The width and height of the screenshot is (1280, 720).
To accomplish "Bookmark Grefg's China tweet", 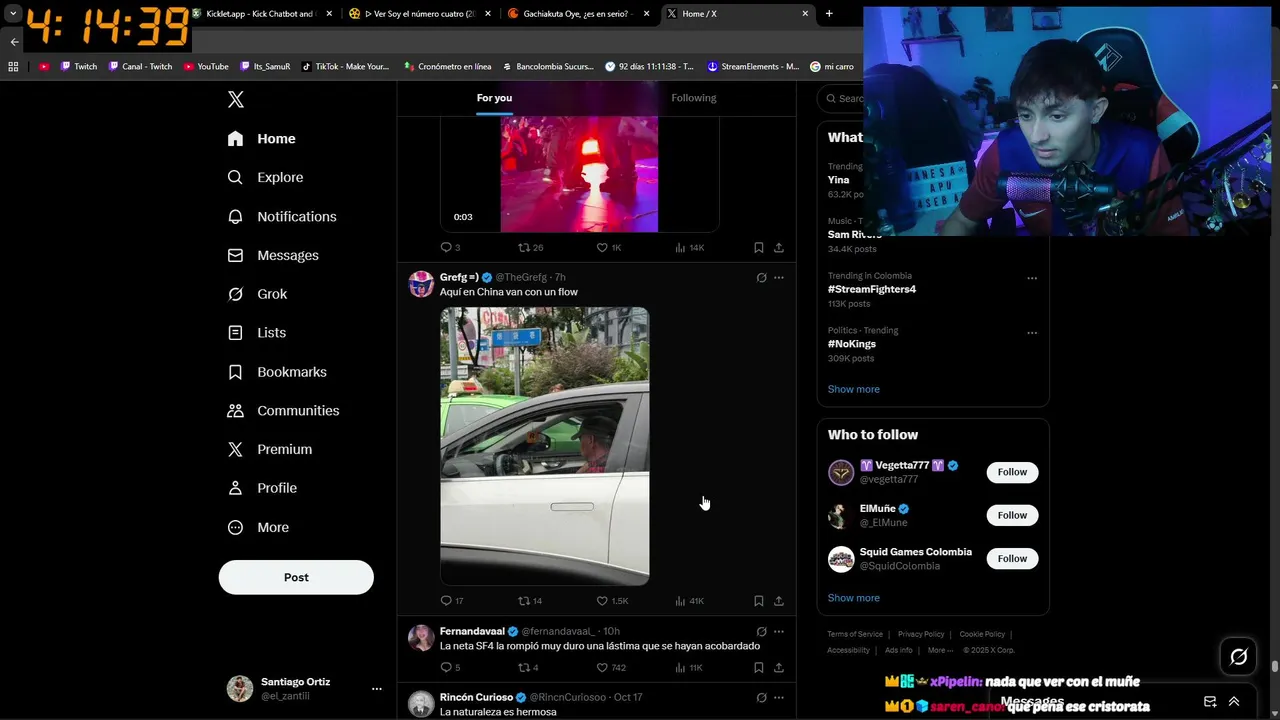I will tap(759, 601).
